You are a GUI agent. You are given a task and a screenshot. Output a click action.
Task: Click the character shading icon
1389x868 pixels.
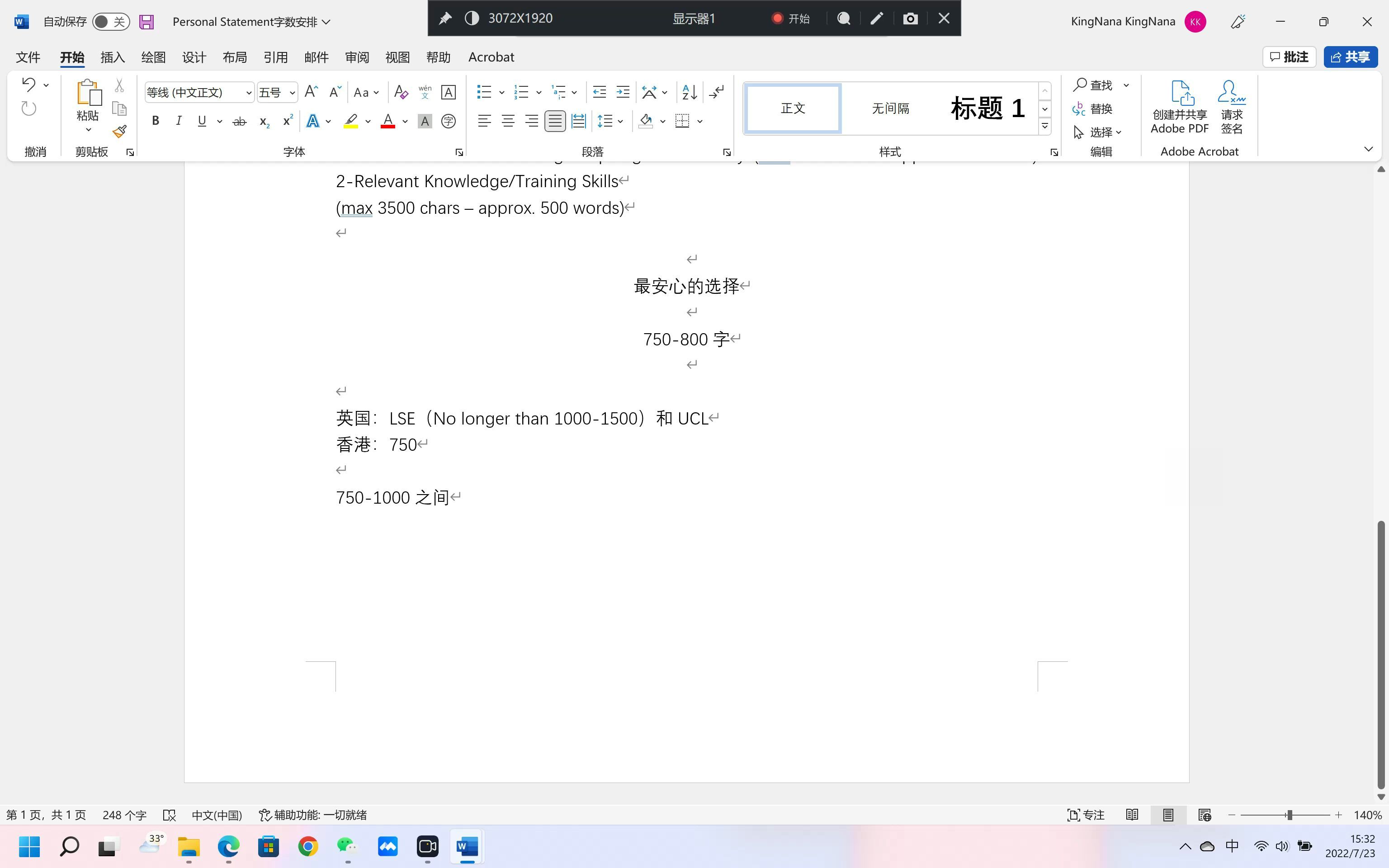[x=425, y=121]
